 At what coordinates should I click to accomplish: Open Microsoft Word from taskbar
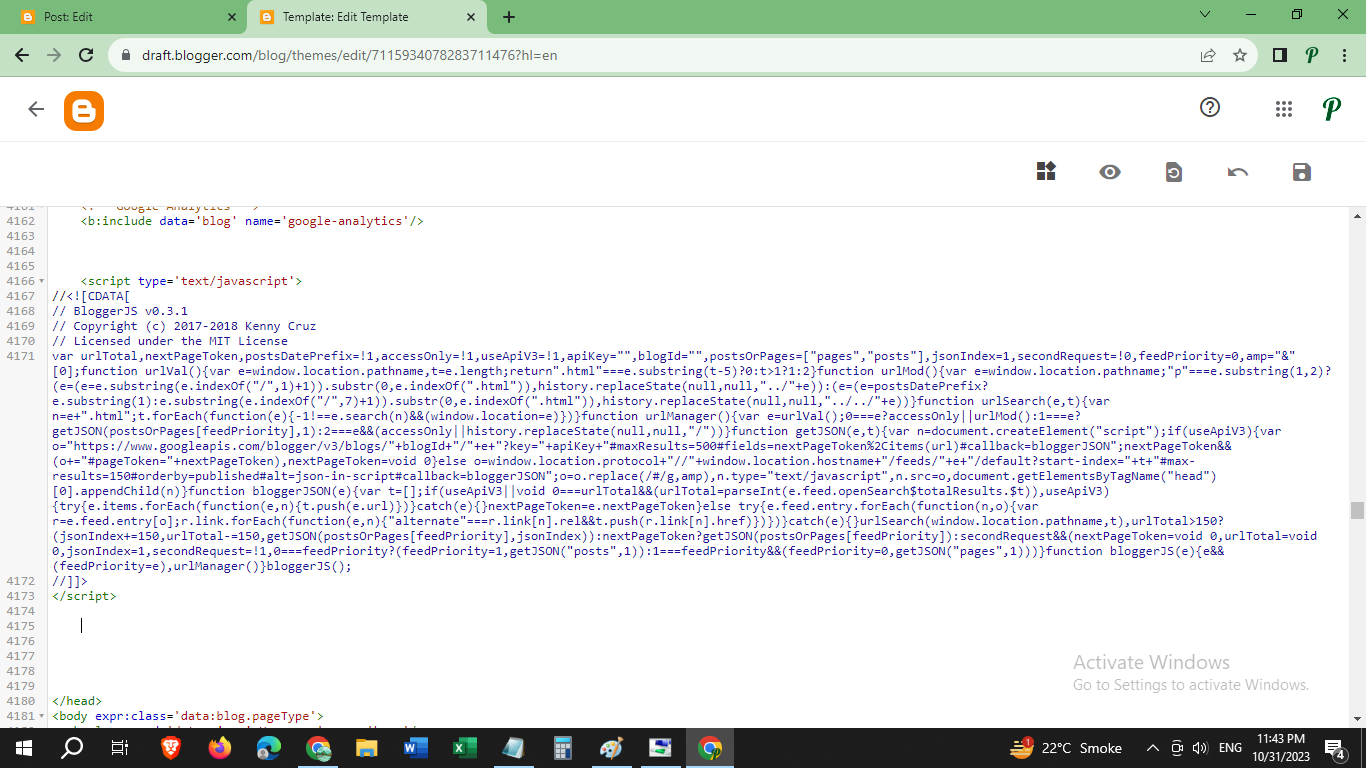point(416,747)
